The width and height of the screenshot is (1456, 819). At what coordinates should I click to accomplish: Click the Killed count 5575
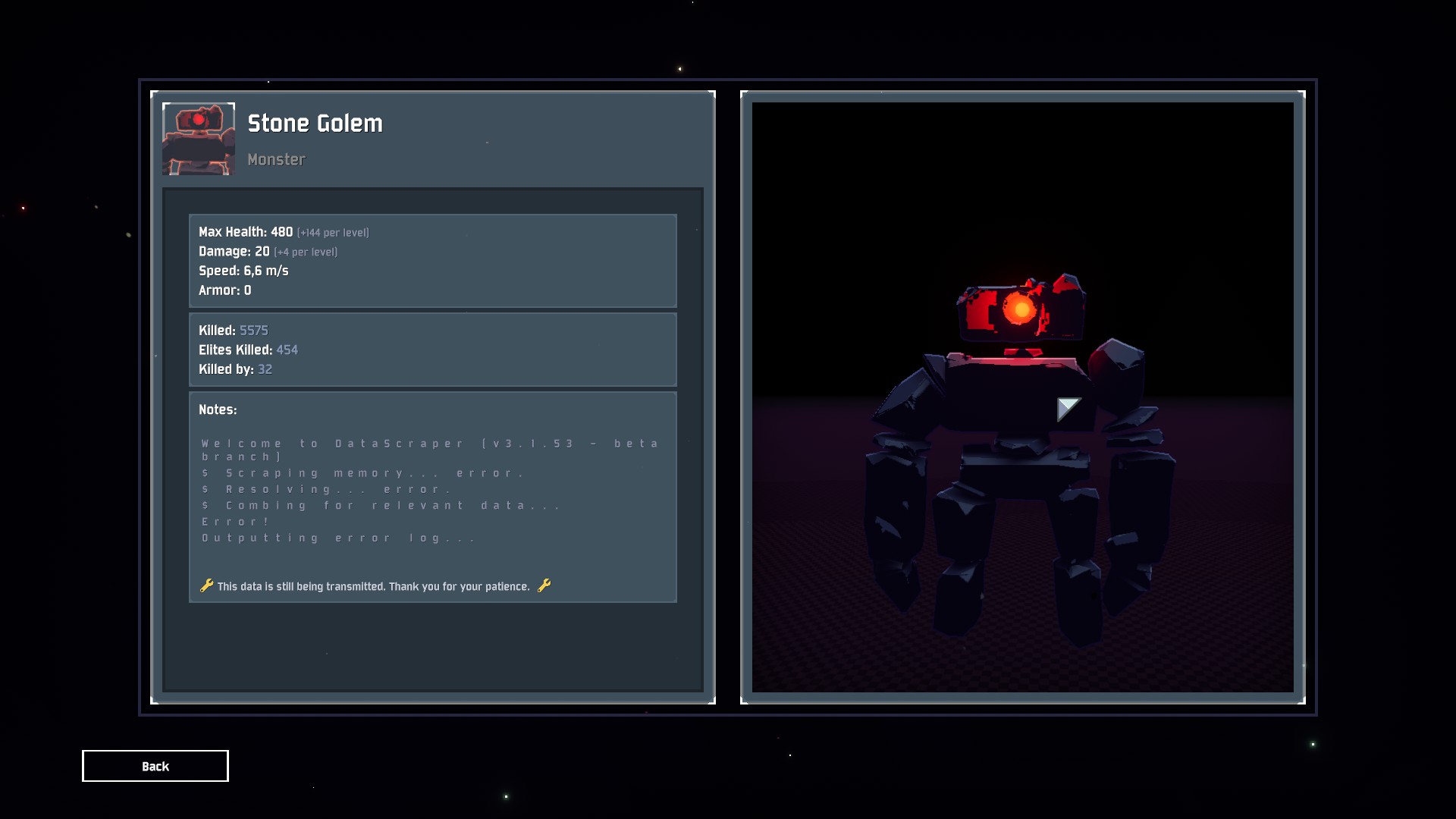253,331
